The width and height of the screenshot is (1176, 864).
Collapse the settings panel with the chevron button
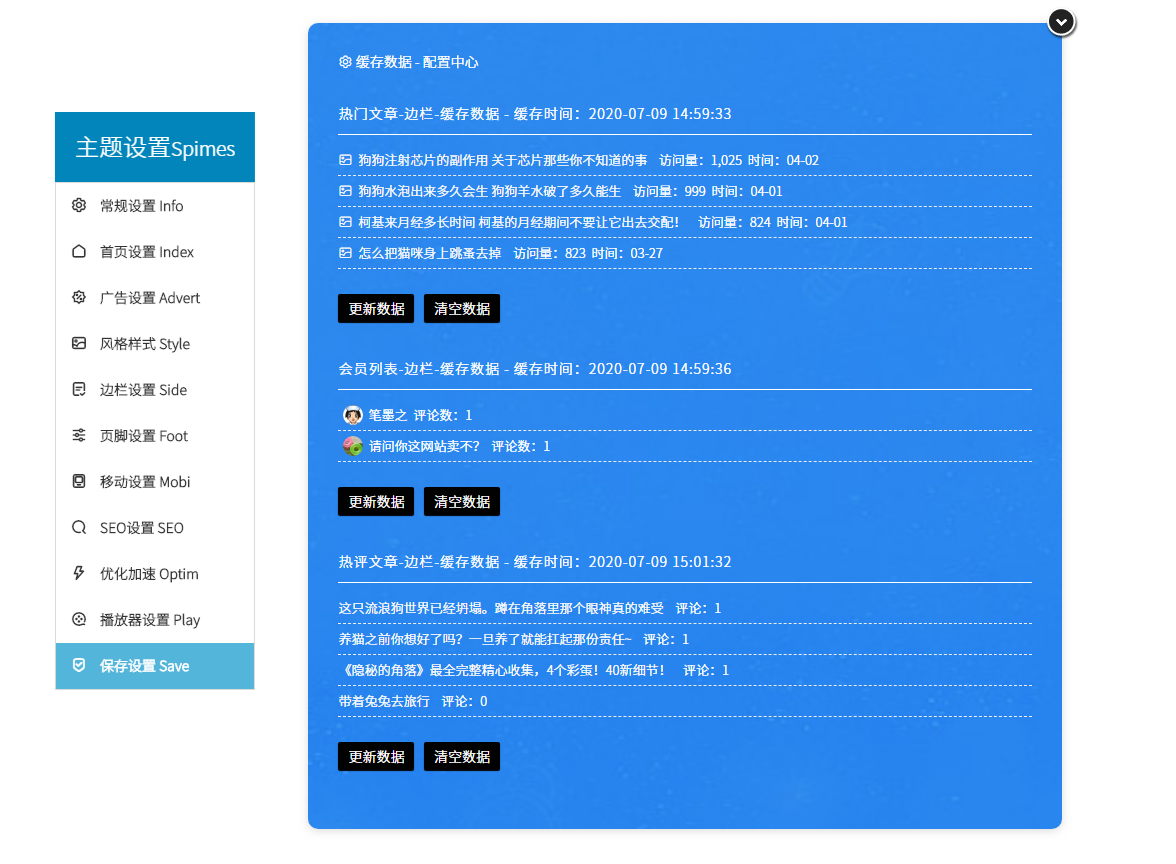[x=1060, y=21]
